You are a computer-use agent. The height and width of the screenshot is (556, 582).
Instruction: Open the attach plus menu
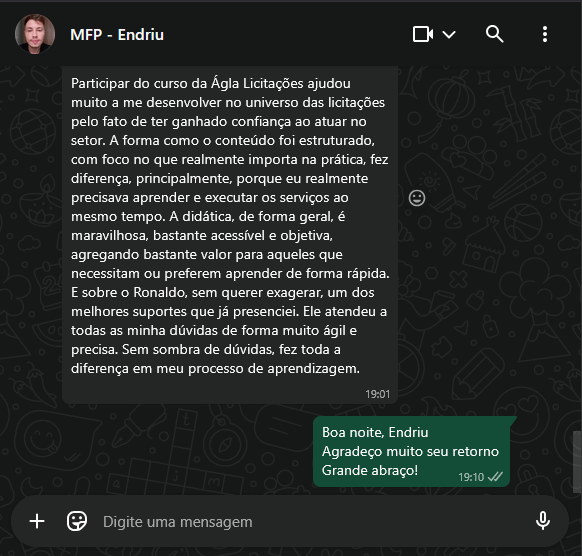[37, 521]
